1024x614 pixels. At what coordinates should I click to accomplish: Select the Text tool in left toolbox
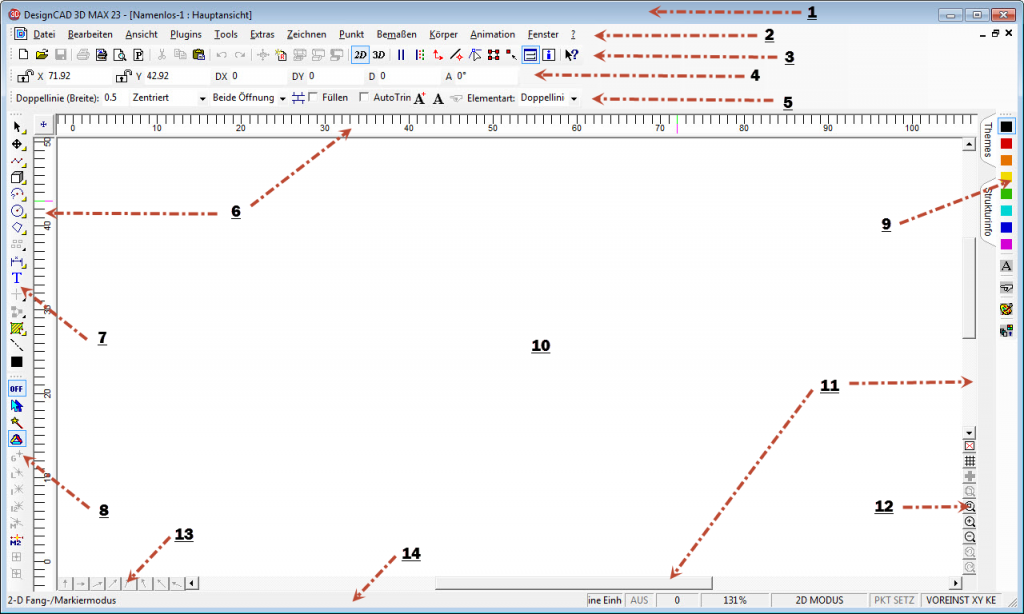point(17,277)
